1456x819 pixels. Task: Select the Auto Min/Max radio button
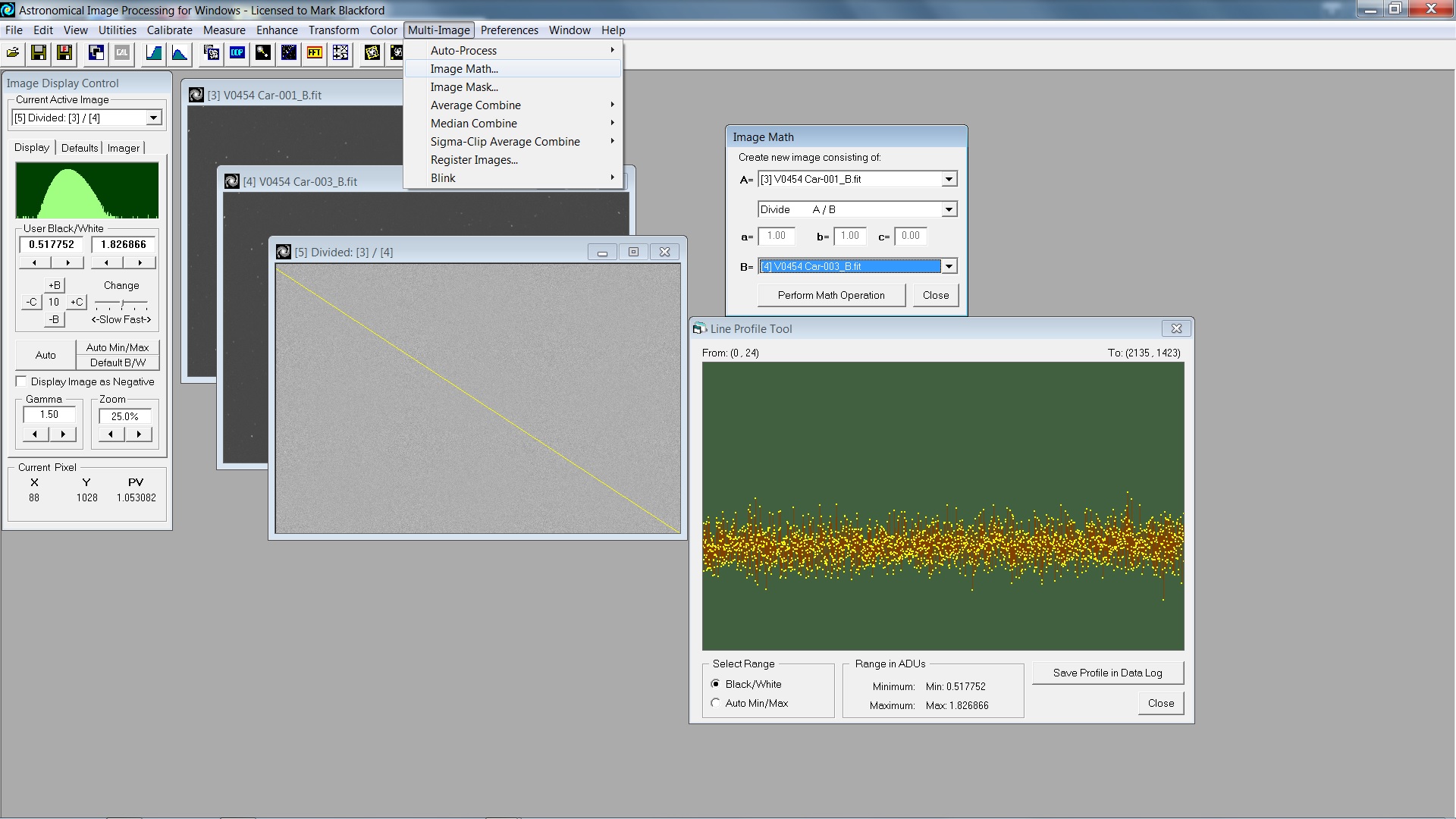pyautogui.click(x=715, y=703)
